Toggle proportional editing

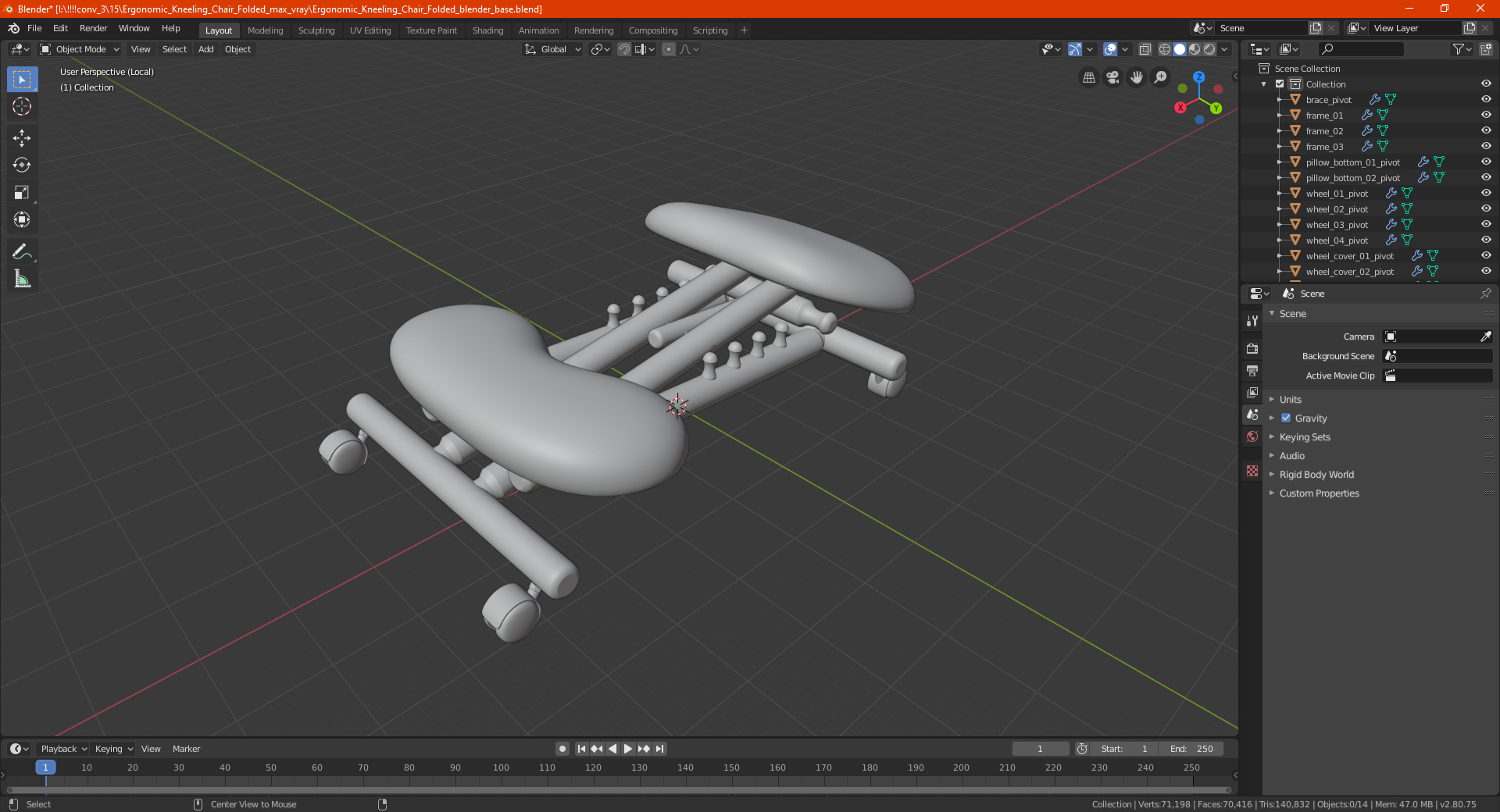669,49
